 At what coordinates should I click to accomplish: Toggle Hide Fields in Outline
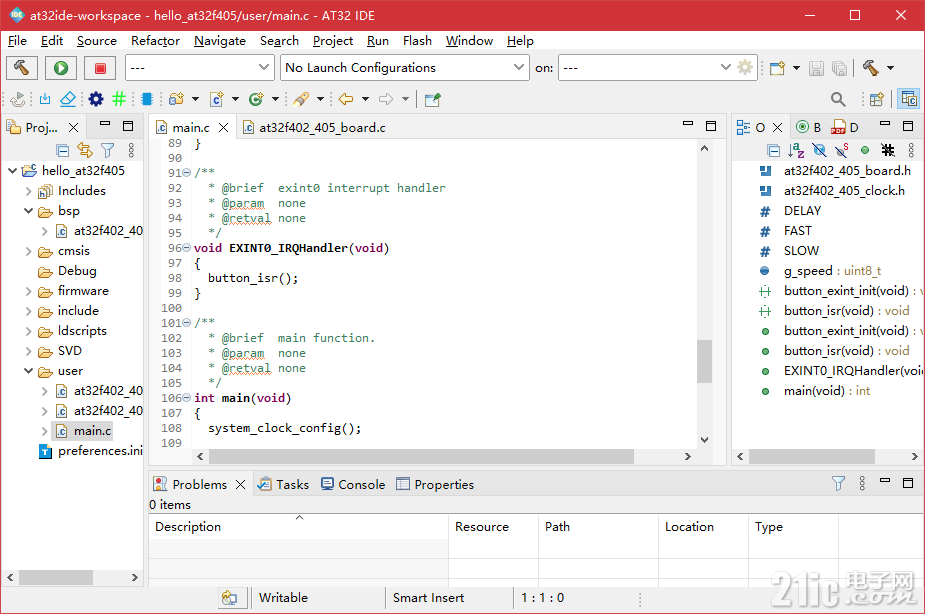pyautogui.click(x=819, y=150)
